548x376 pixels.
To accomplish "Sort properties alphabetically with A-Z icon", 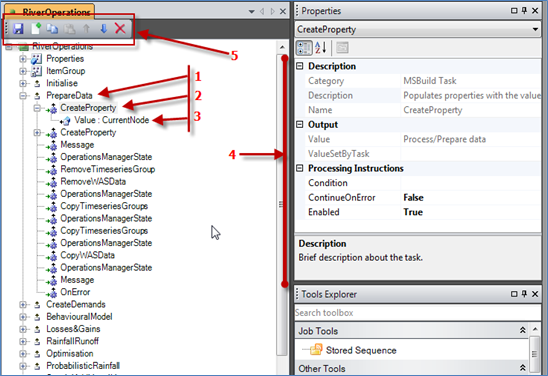I will coord(320,48).
